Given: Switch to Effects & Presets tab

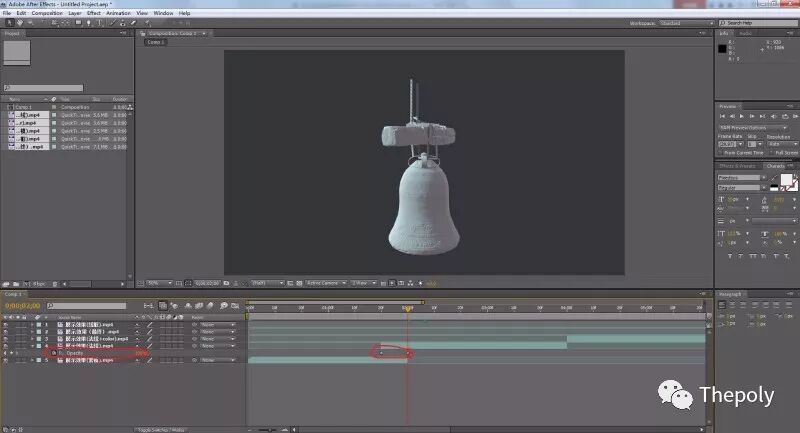Looking at the screenshot, I should pos(737,166).
